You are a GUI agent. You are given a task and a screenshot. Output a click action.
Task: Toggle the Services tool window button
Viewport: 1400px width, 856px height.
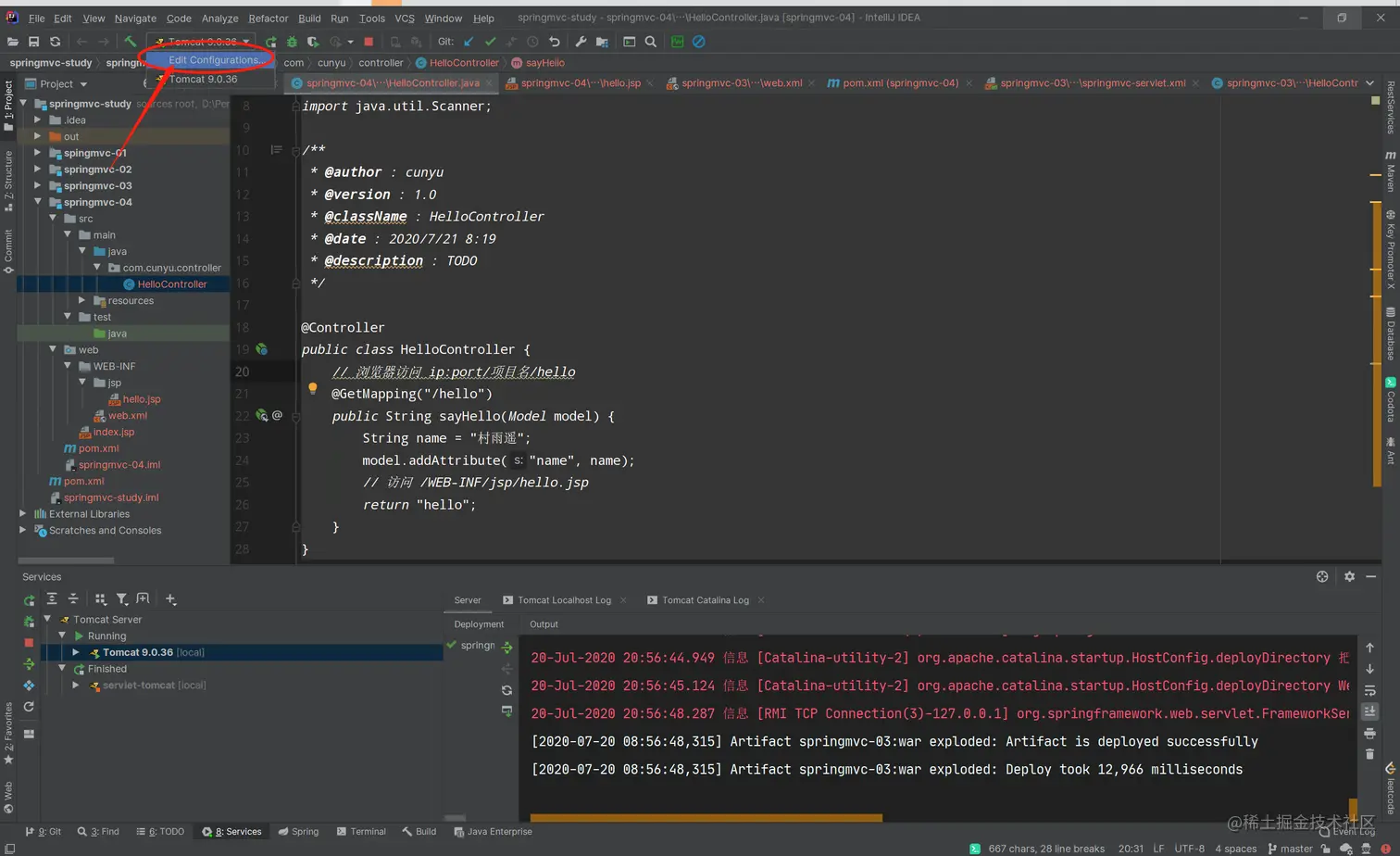coord(232,832)
